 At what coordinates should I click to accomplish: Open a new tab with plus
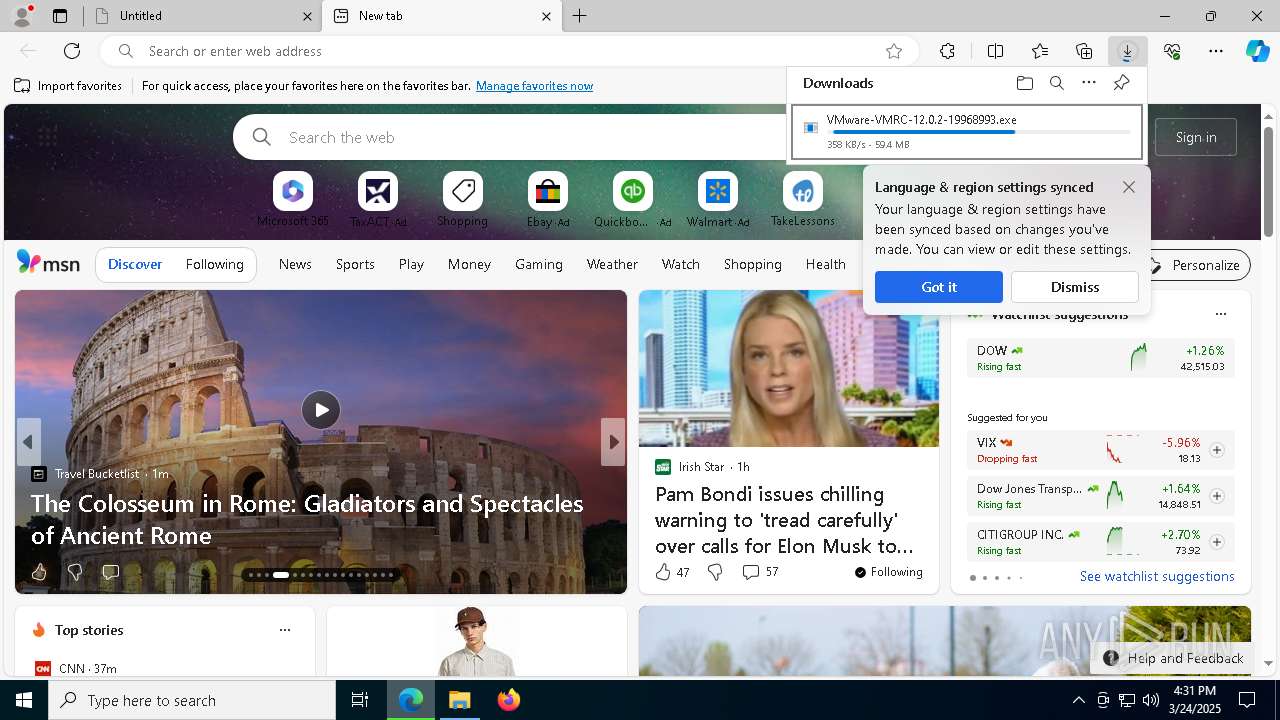(580, 16)
